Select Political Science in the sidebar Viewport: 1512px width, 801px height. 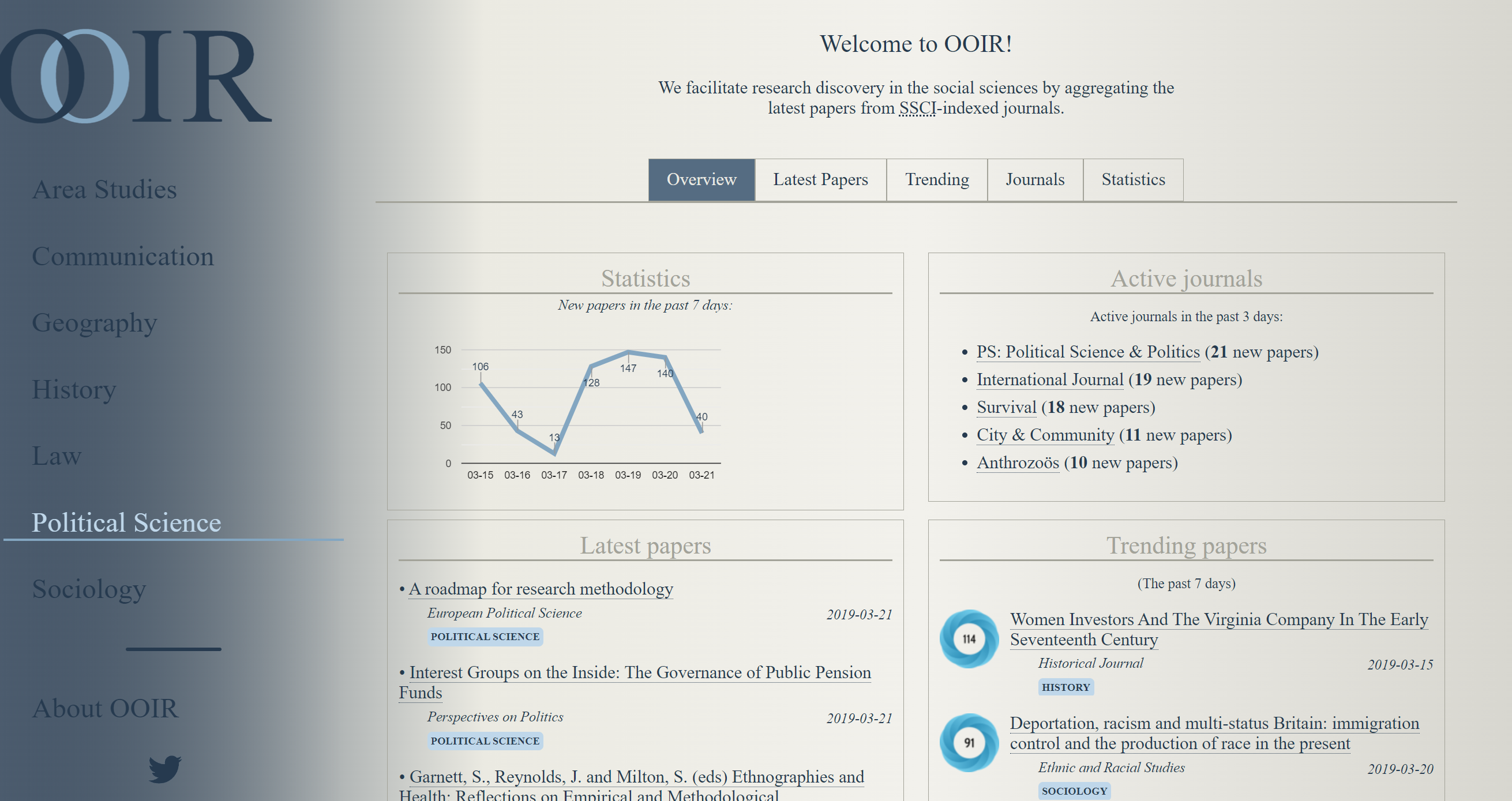click(126, 522)
